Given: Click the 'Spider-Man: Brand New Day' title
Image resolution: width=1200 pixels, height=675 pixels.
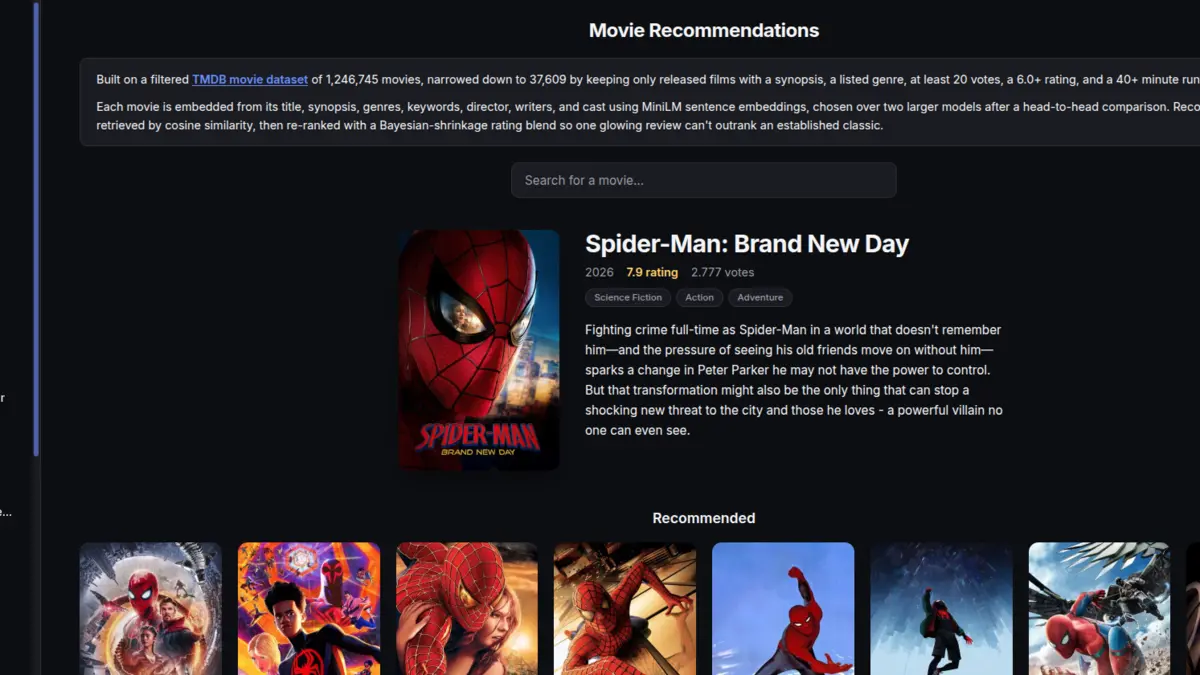Looking at the screenshot, I should [x=747, y=244].
